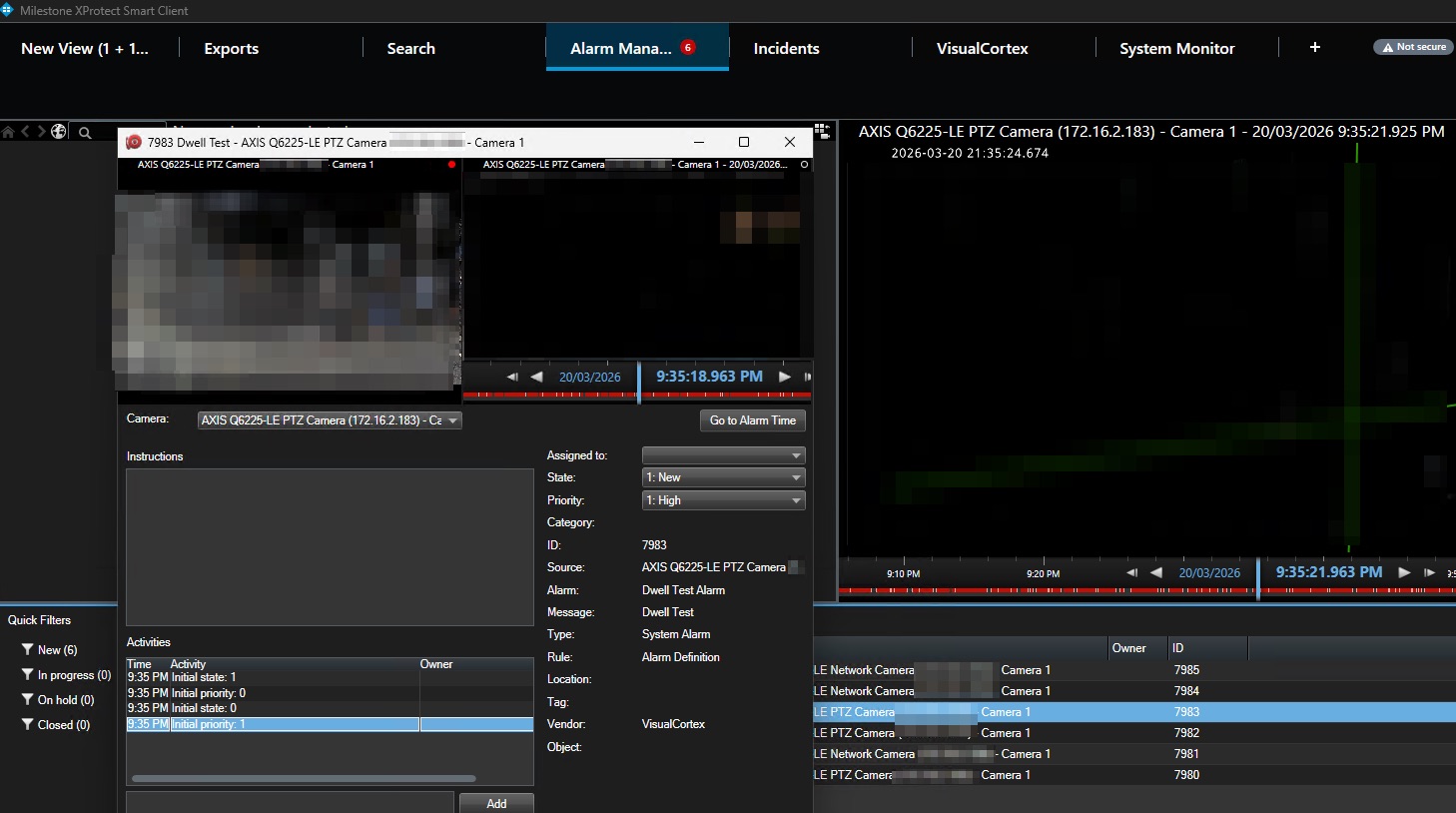Viewport: 1456px width, 813px height.
Task: Open the view layout grid icon
Action: point(822,131)
